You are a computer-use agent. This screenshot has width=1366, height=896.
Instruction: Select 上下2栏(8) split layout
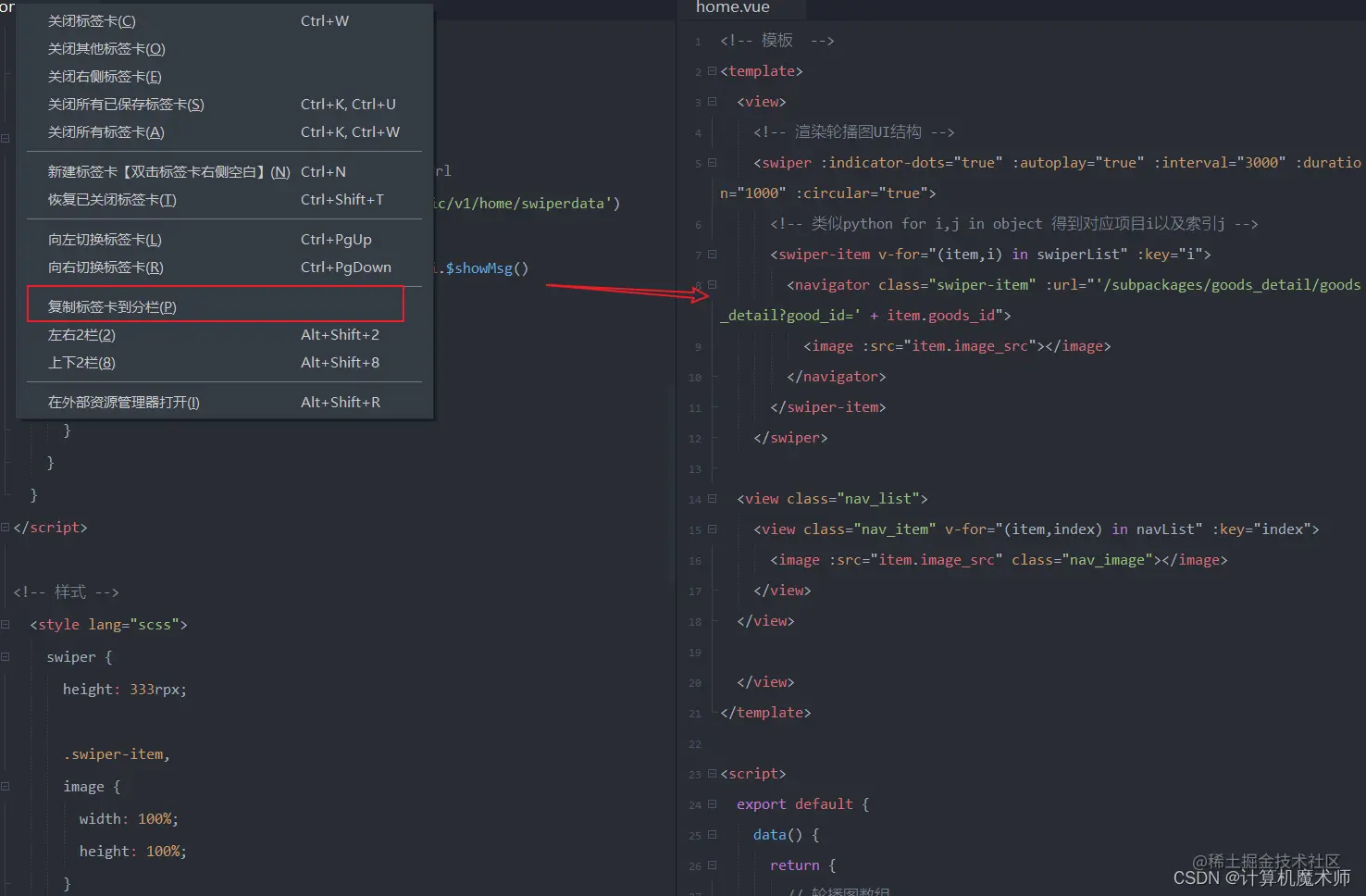click(224, 362)
